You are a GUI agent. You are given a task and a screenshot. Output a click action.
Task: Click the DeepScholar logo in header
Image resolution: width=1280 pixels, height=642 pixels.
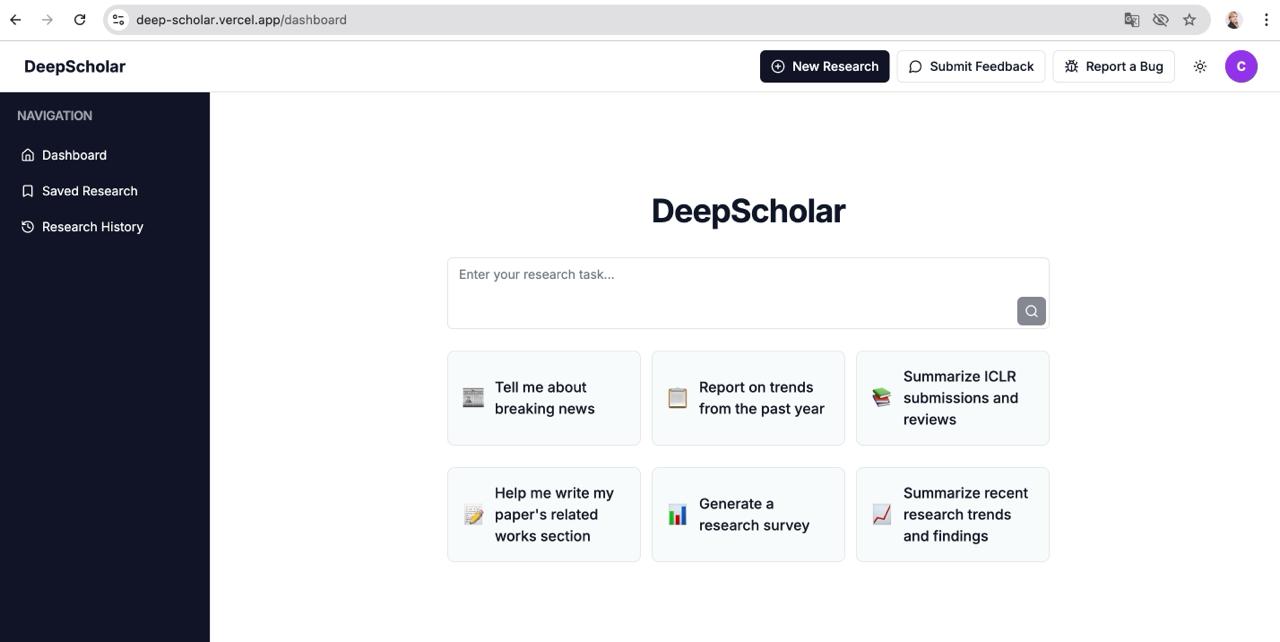pos(75,67)
